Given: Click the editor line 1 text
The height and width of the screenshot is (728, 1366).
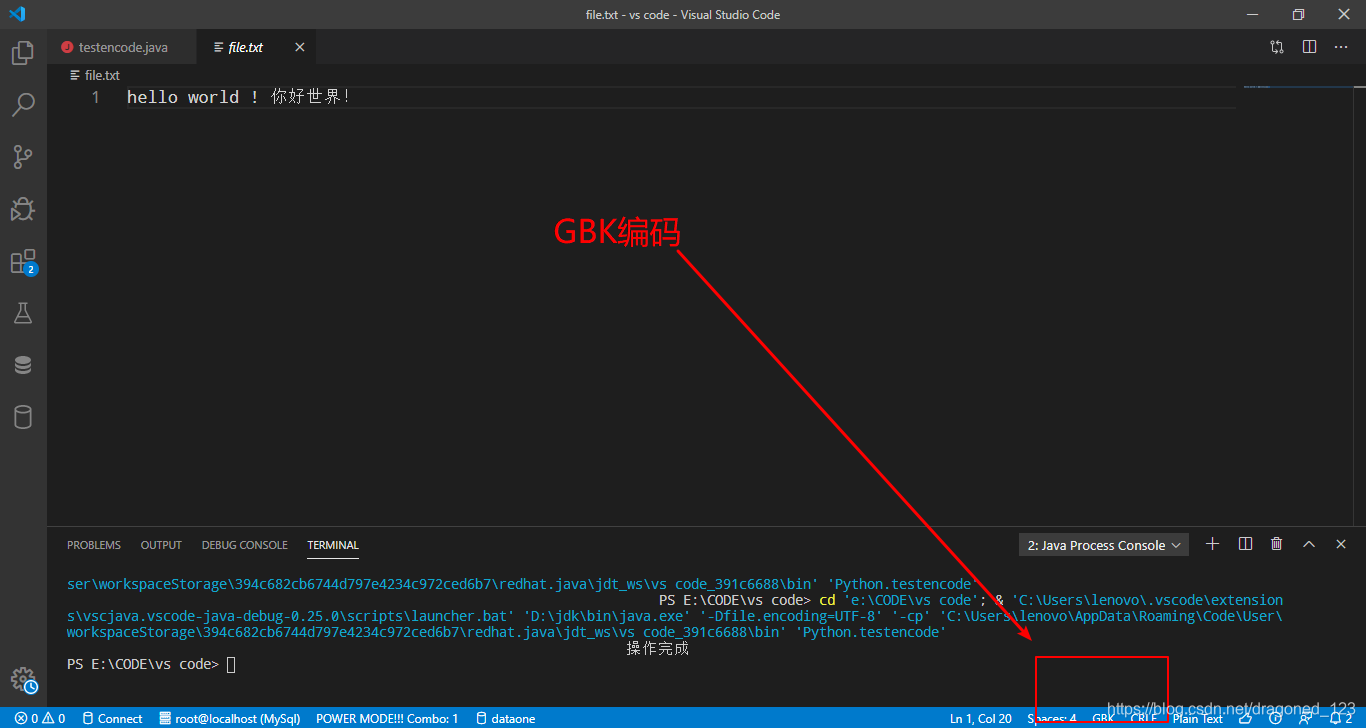Looking at the screenshot, I should point(239,97).
